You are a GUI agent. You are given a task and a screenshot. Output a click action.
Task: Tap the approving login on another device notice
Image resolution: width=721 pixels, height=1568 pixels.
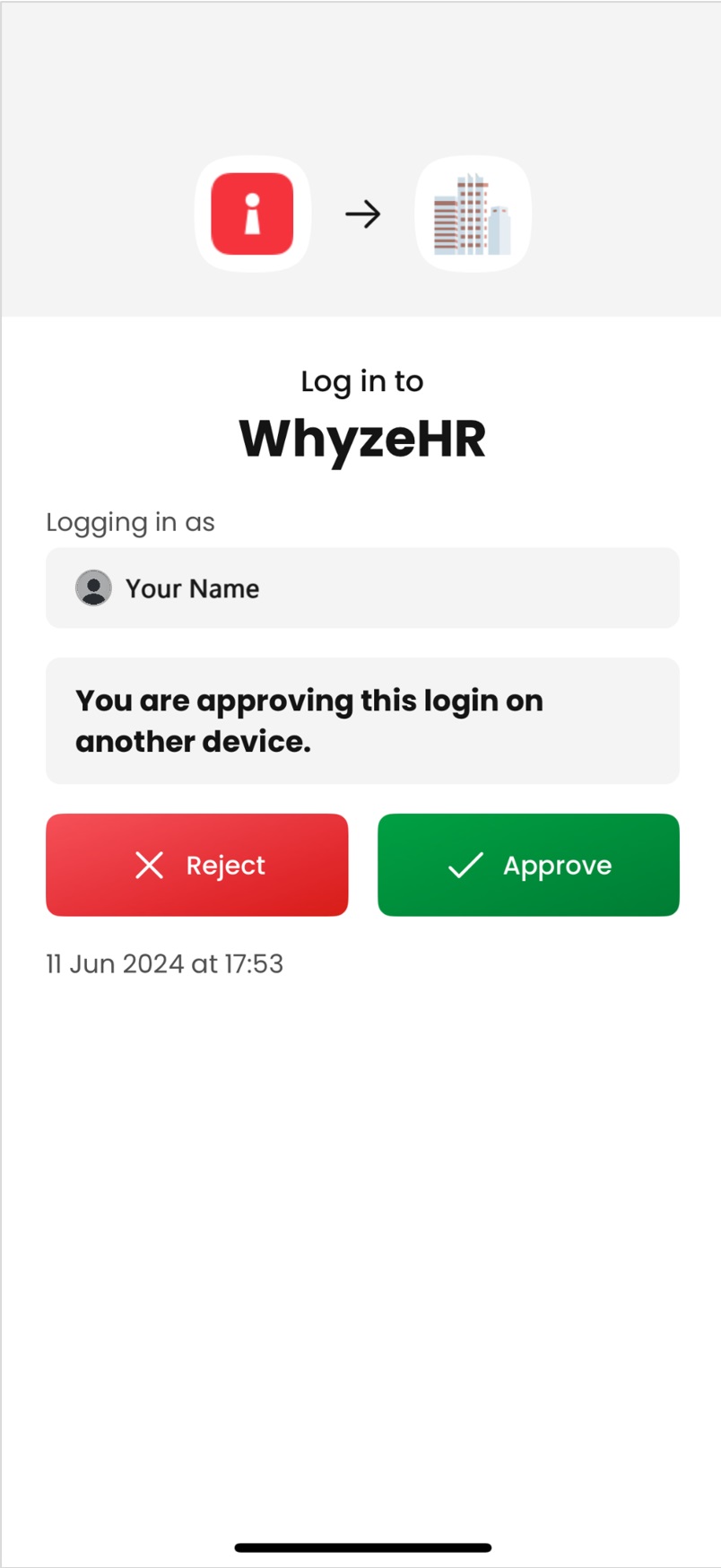click(x=362, y=720)
